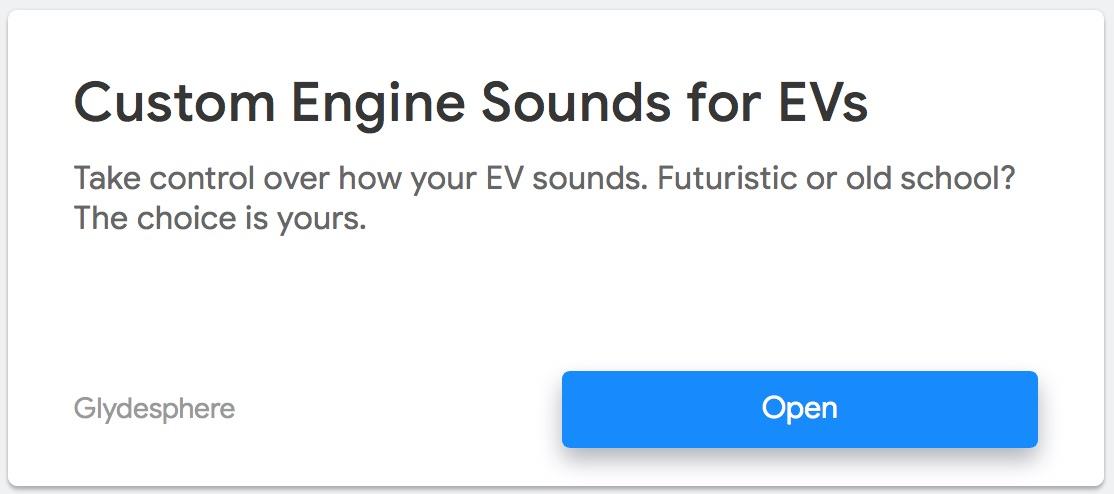Click the text "The choice is yours."

[x=220, y=220]
